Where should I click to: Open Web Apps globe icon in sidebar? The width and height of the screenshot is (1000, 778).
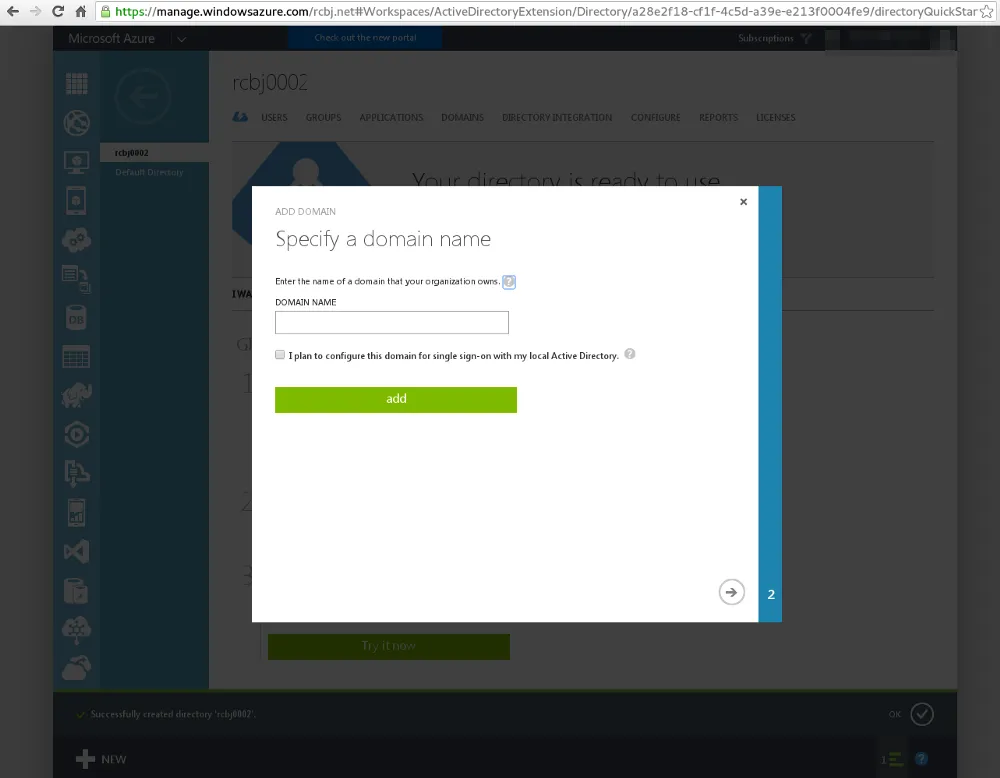[x=77, y=123]
